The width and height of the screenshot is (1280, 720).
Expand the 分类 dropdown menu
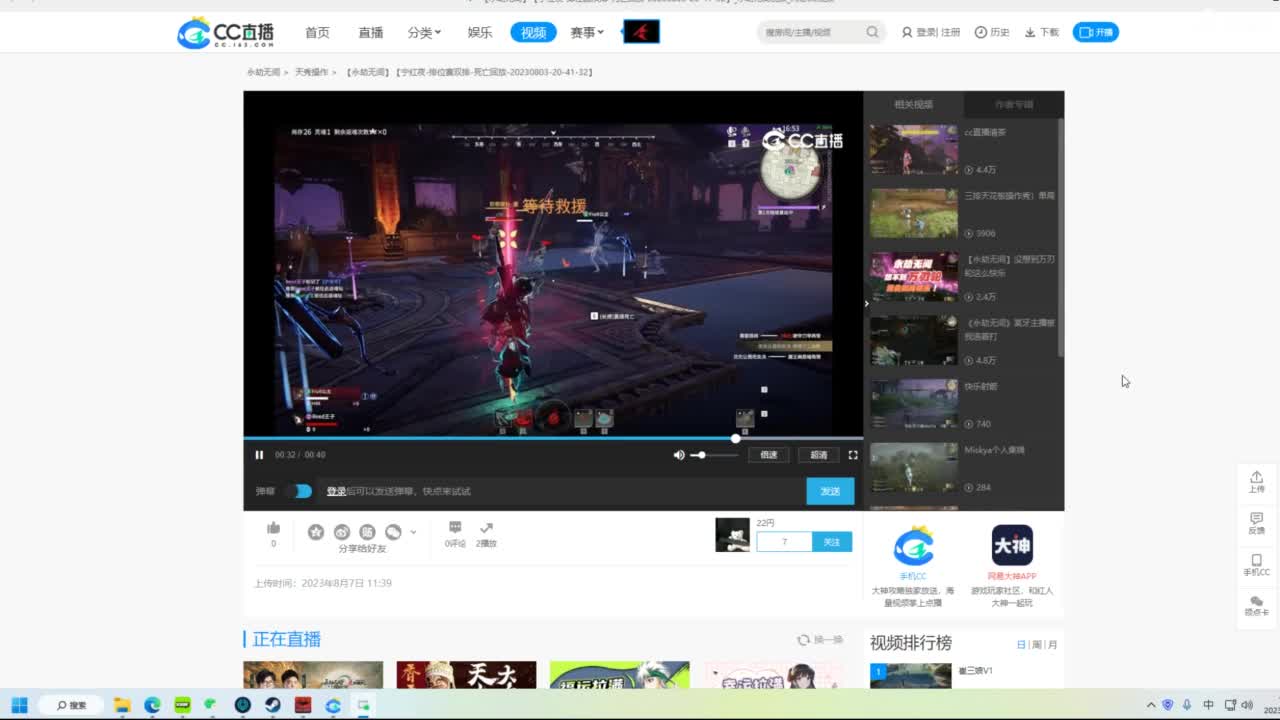424,32
